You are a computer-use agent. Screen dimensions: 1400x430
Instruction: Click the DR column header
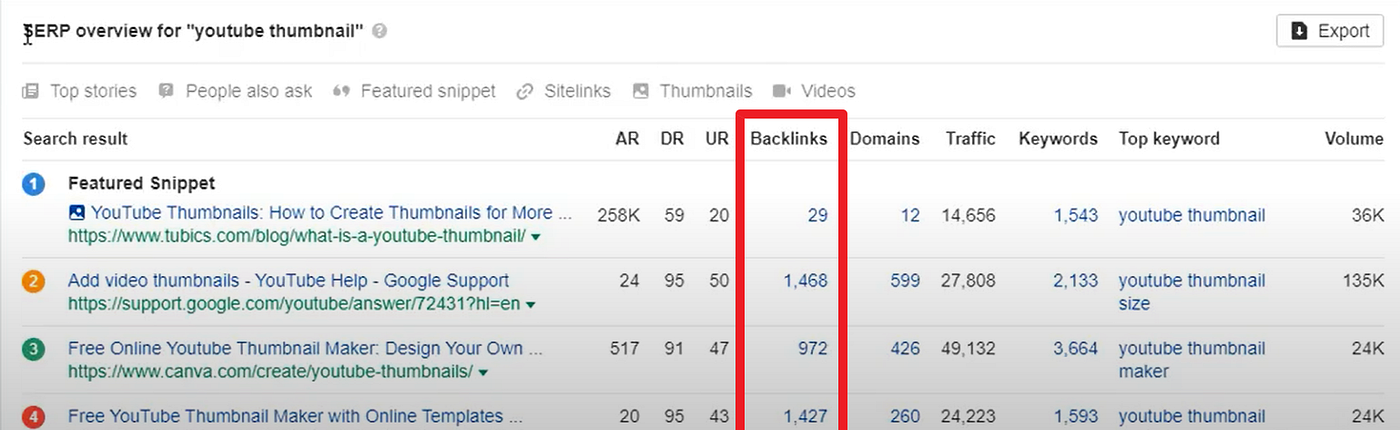click(x=672, y=139)
